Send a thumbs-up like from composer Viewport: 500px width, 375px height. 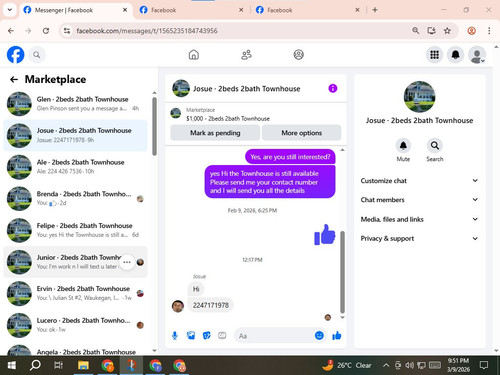(337, 335)
